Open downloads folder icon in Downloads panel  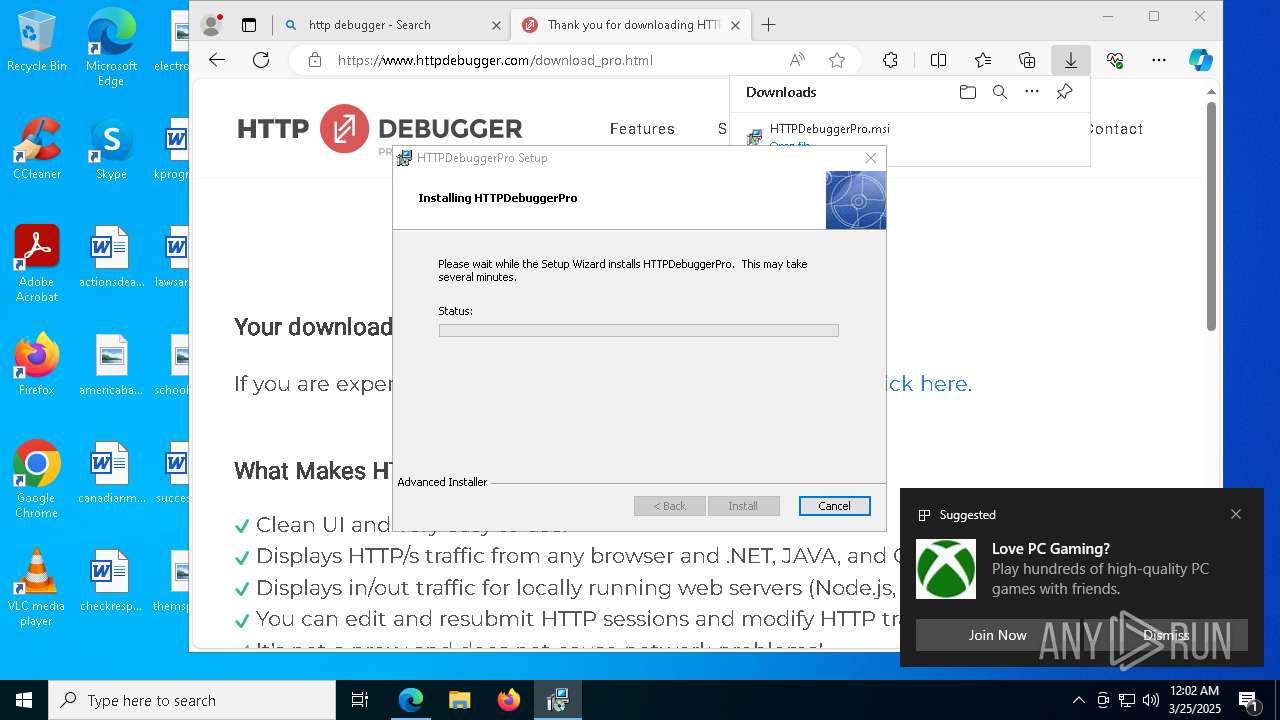pyautogui.click(x=967, y=92)
